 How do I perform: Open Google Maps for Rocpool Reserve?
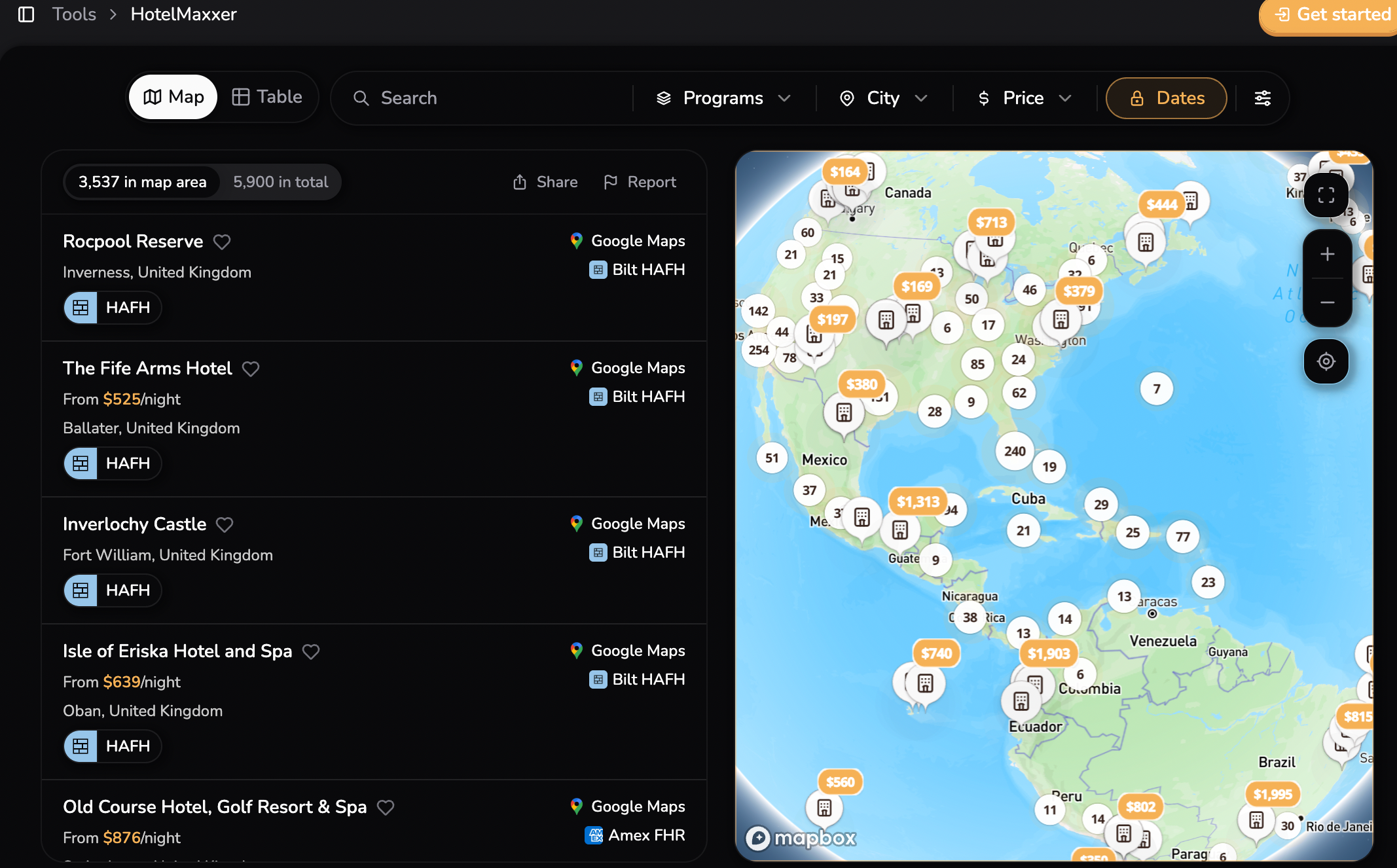click(627, 241)
